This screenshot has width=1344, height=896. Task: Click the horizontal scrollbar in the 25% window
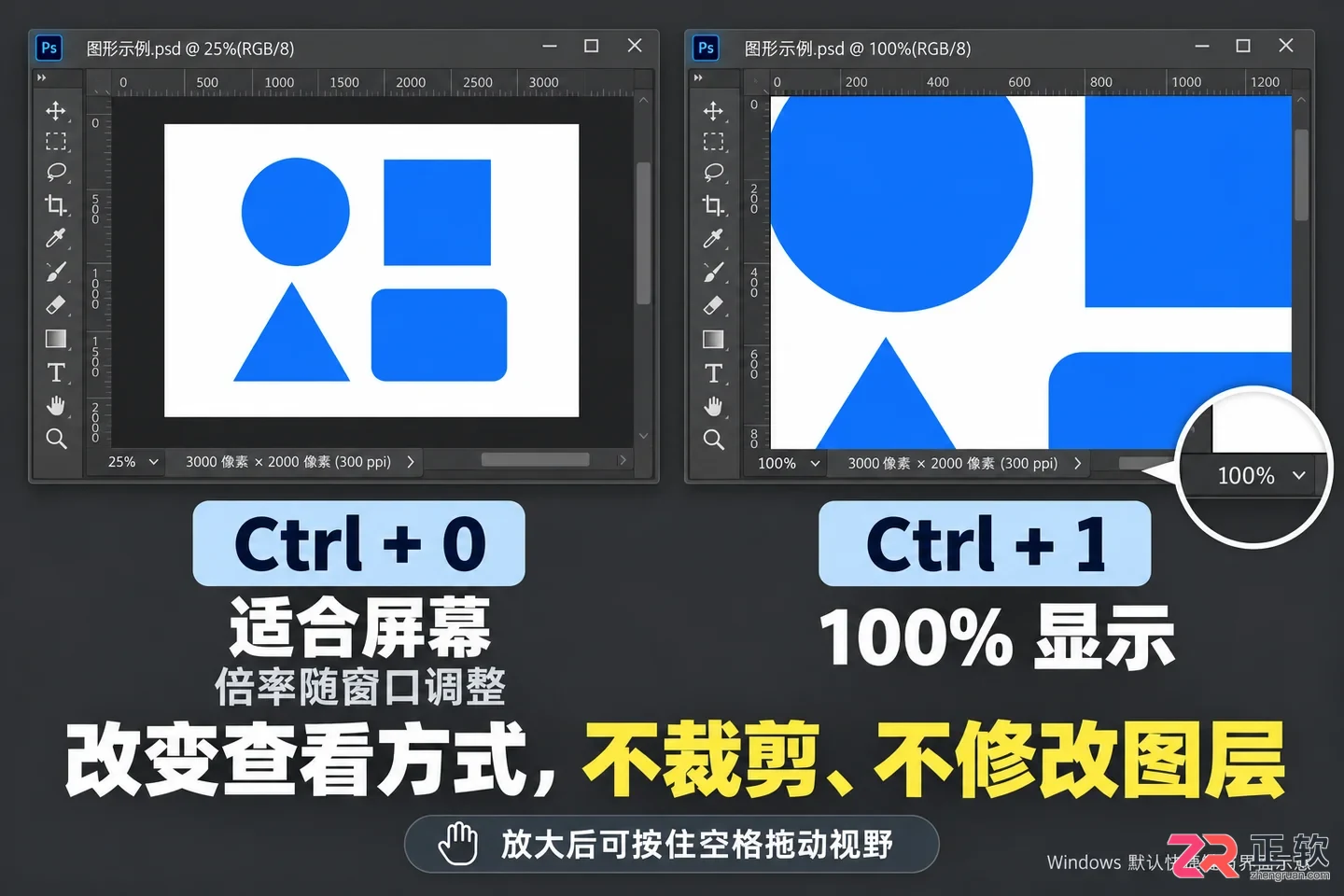pyautogui.click(x=535, y=459)
